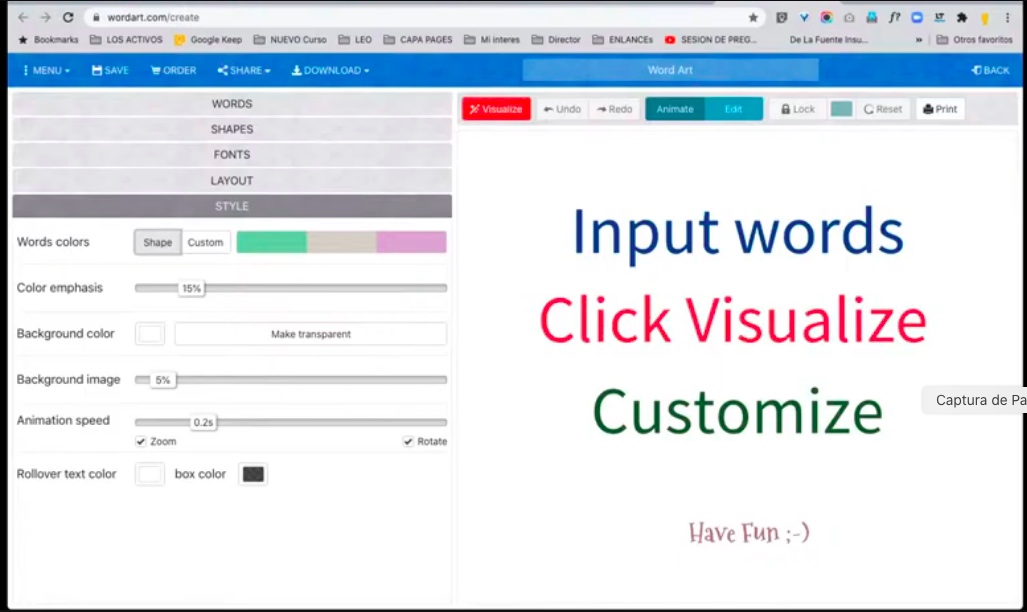Click the Make transparent button

click(x=311, y=334)
